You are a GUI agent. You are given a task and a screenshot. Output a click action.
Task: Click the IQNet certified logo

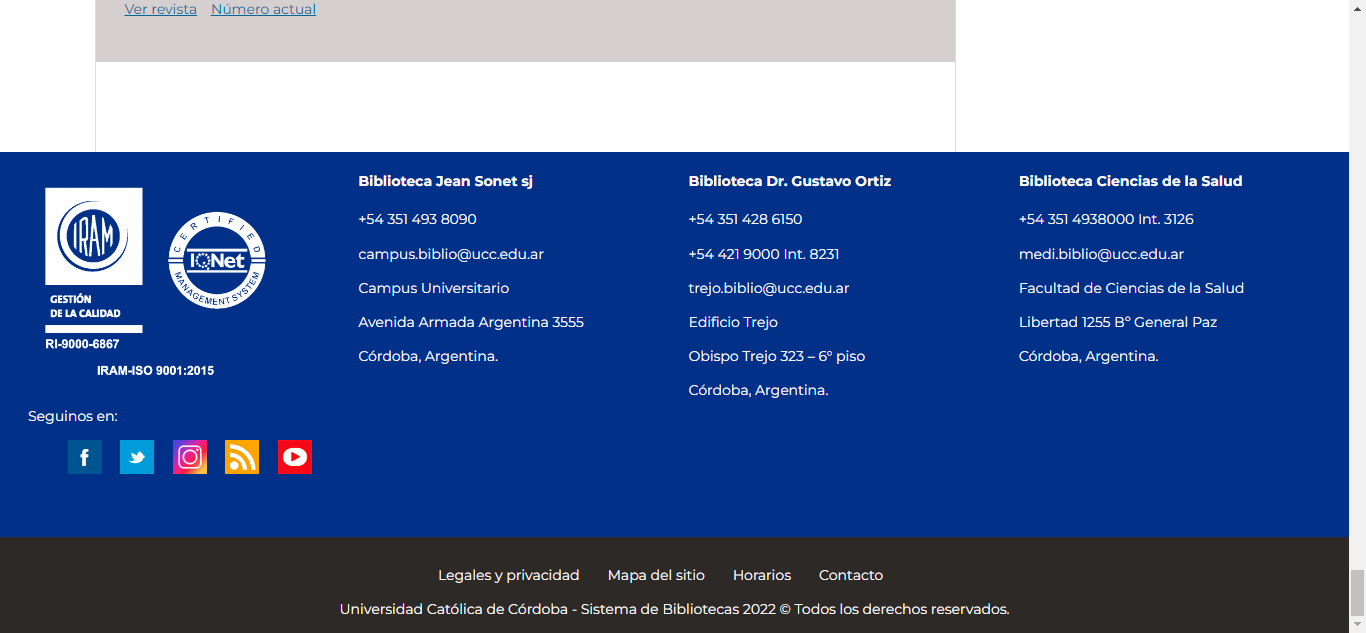point(216,260)
